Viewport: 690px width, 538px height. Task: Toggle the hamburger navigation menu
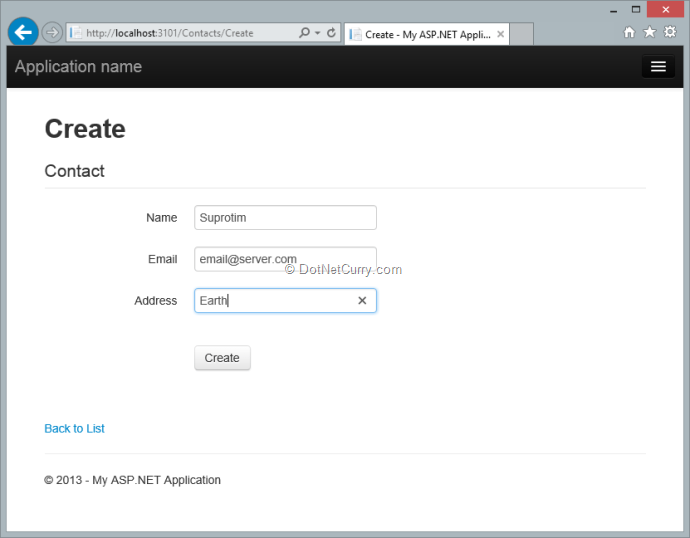click(657, 67)
